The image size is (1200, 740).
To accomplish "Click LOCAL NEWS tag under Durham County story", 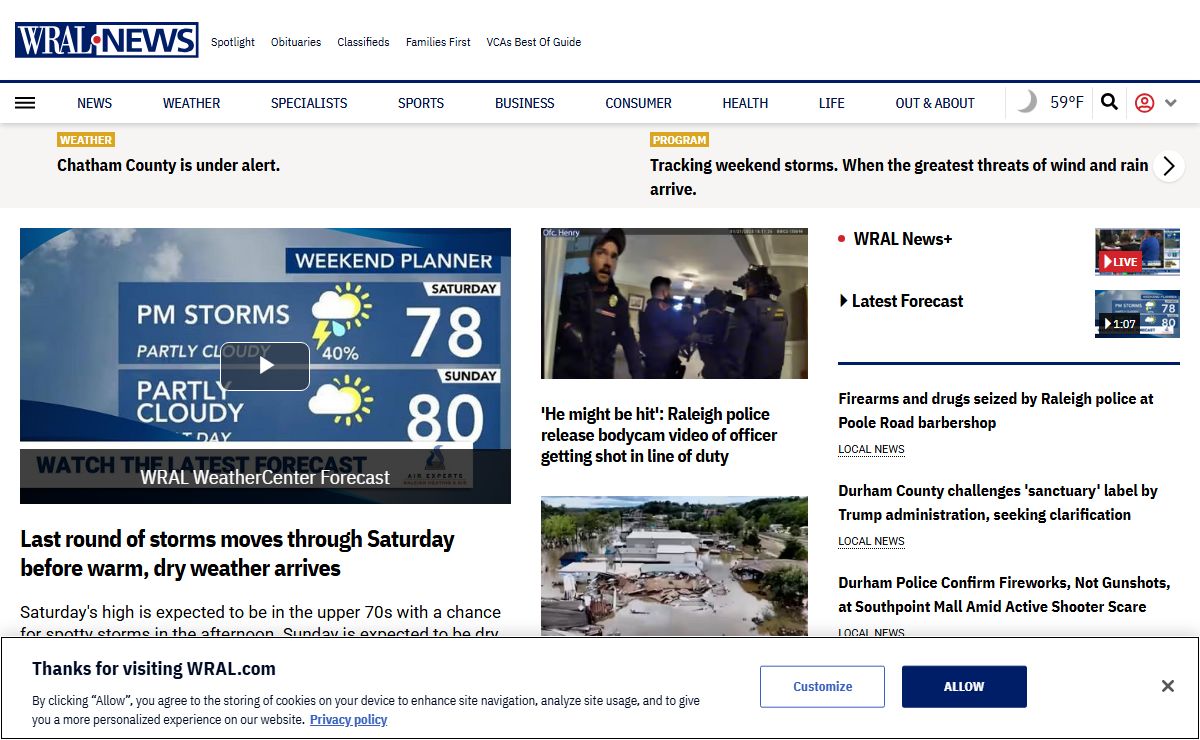I will [871, 542].
